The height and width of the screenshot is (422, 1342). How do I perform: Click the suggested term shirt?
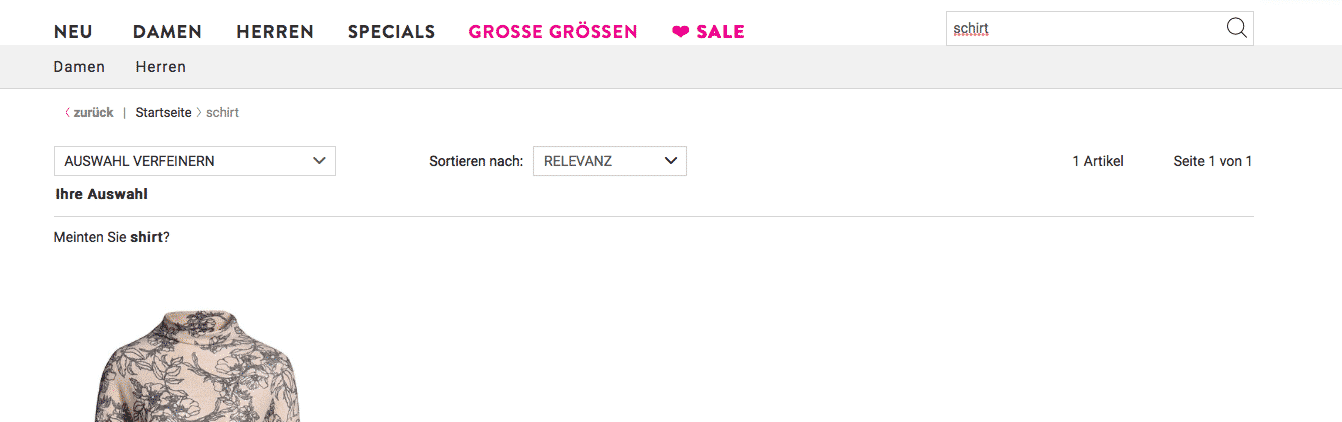pos(146,238)
